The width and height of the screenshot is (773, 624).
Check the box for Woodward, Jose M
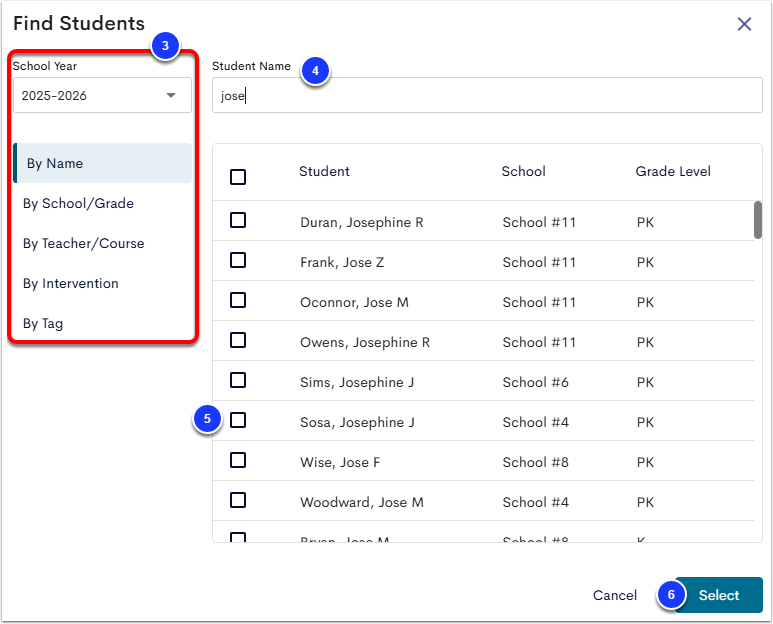238,500
